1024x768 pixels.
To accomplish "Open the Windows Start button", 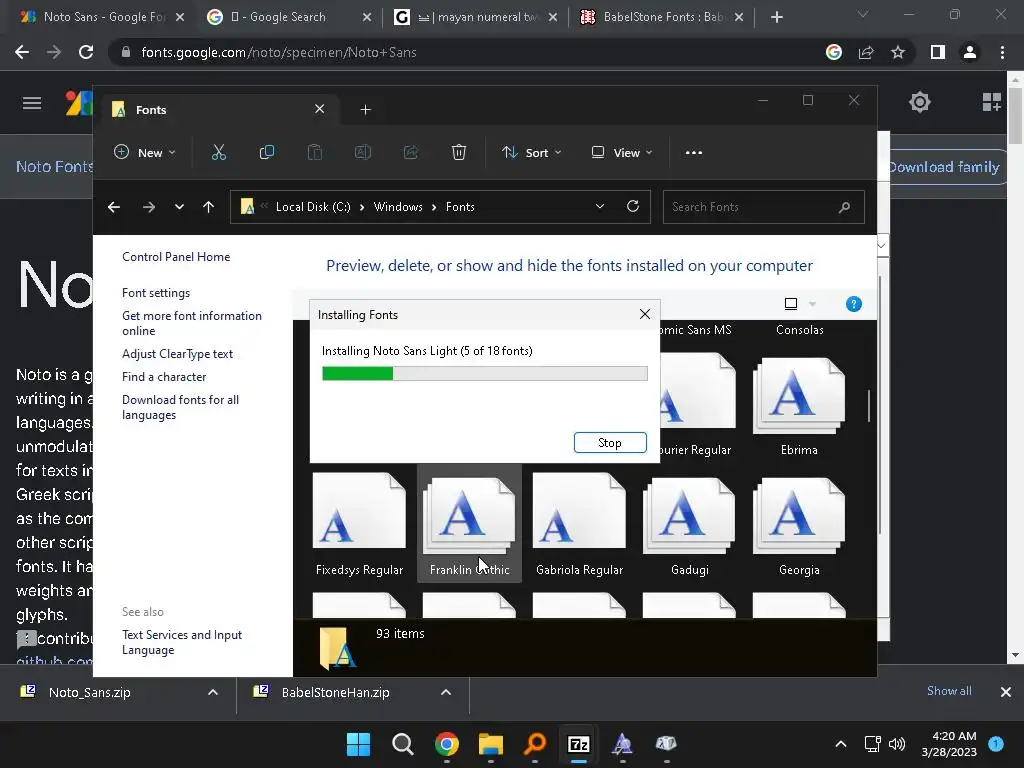I will 358,744.
